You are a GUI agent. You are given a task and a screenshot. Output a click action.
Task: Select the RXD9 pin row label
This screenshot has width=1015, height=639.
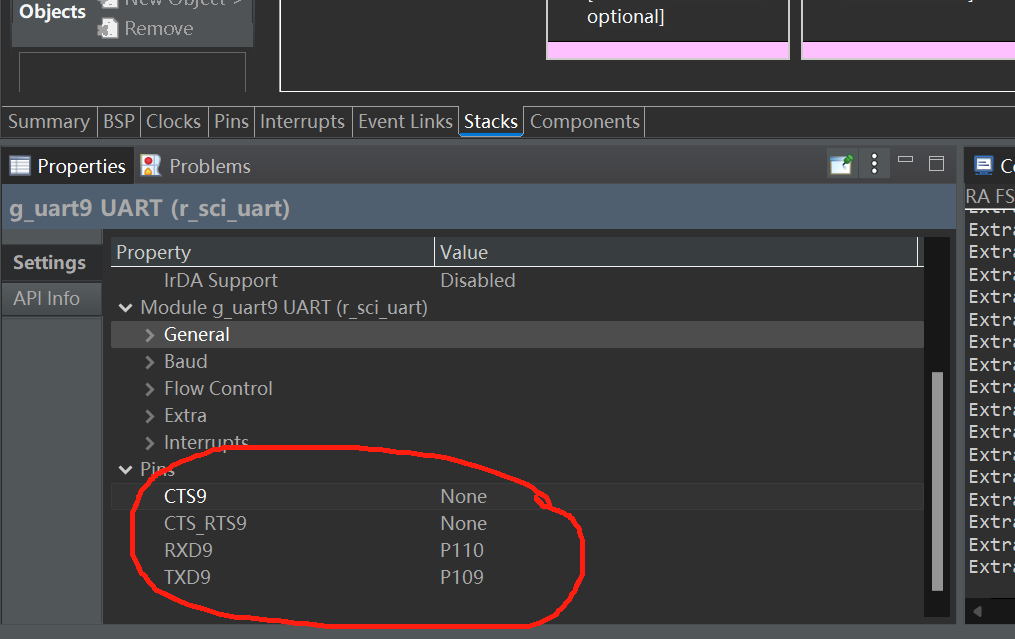188,550
